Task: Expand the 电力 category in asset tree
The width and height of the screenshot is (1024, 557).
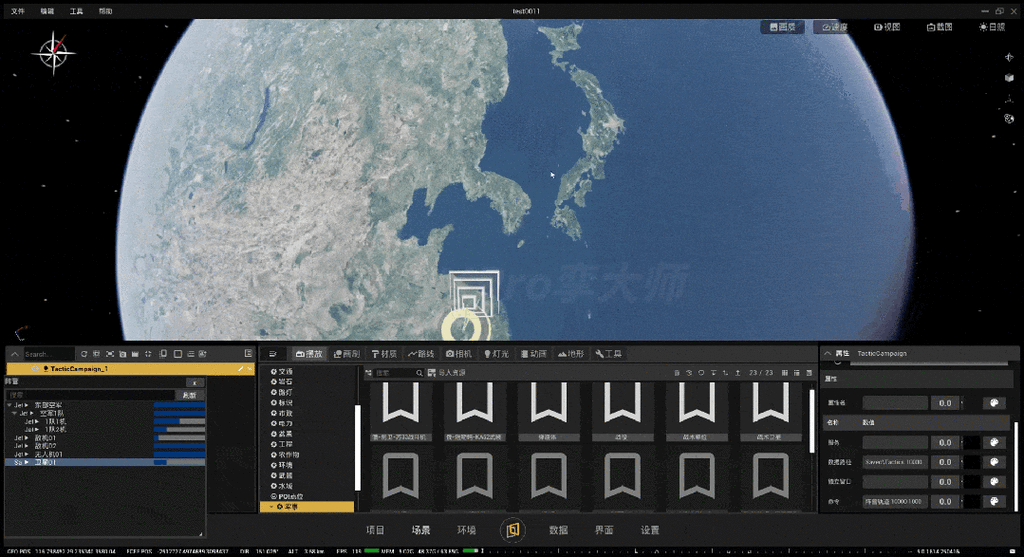Action: pos(282,424)
